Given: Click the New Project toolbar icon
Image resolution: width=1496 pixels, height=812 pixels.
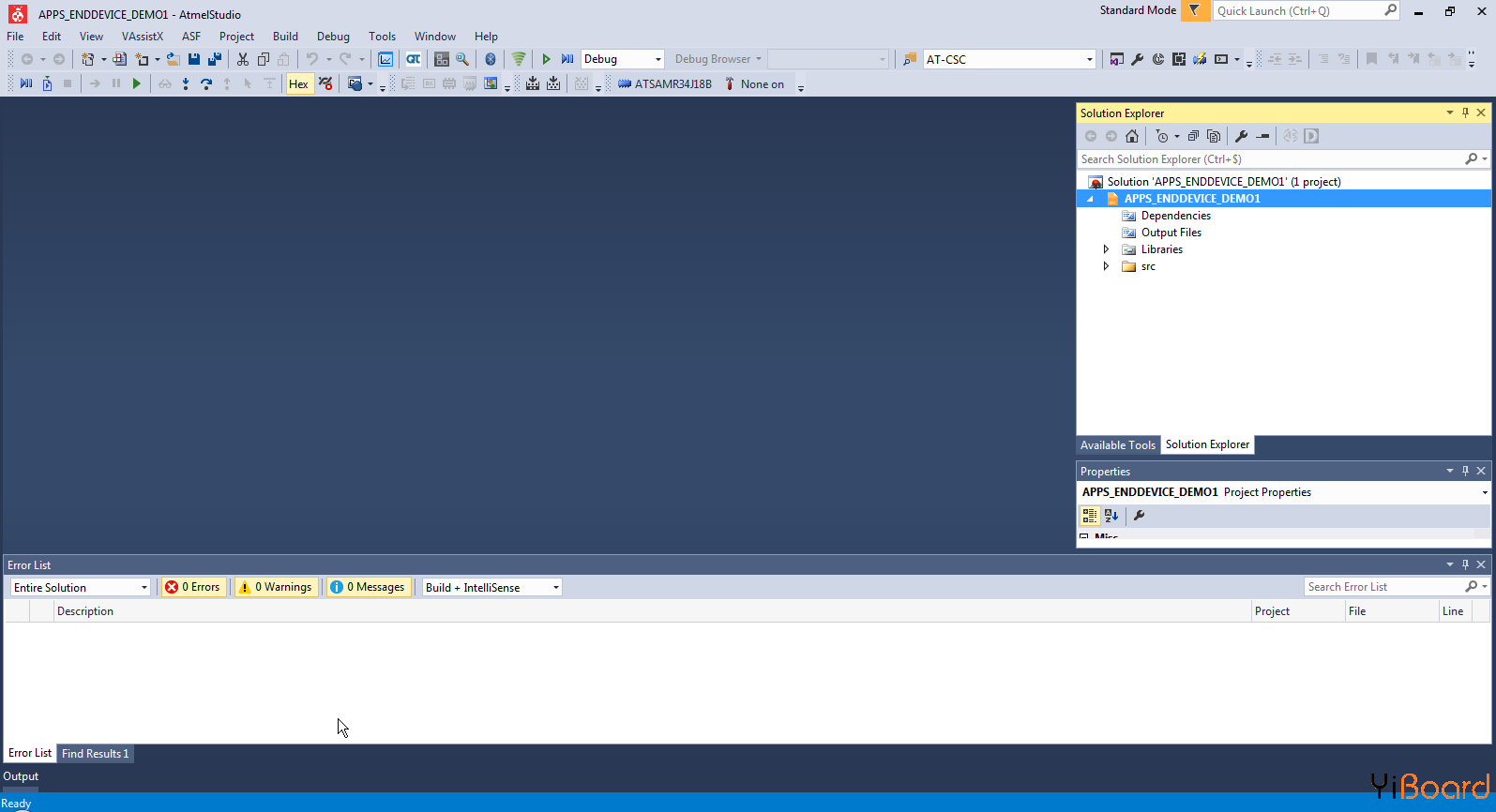Looking at the screenshot, I should point(87,59).
